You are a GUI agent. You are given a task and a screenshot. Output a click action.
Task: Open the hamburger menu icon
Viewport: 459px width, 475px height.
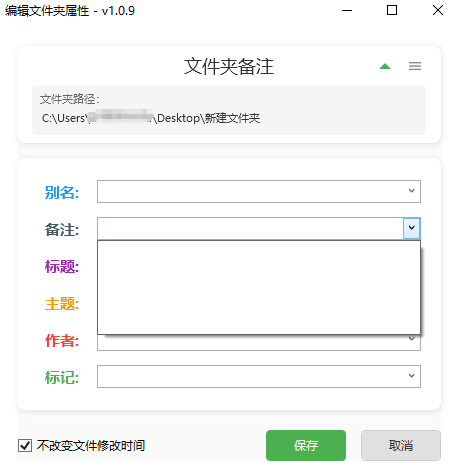(415, 66)
